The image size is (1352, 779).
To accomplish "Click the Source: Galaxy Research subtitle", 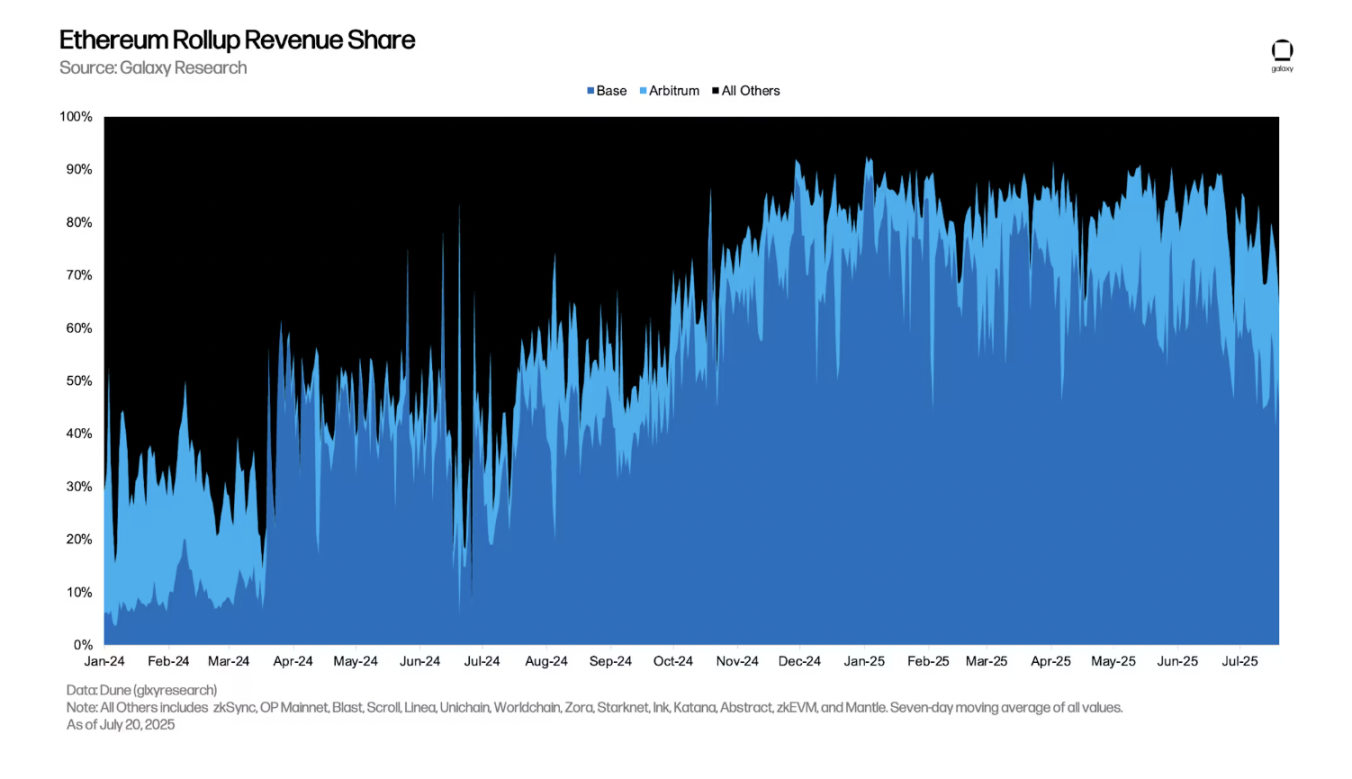I will (x=153, y=68).
